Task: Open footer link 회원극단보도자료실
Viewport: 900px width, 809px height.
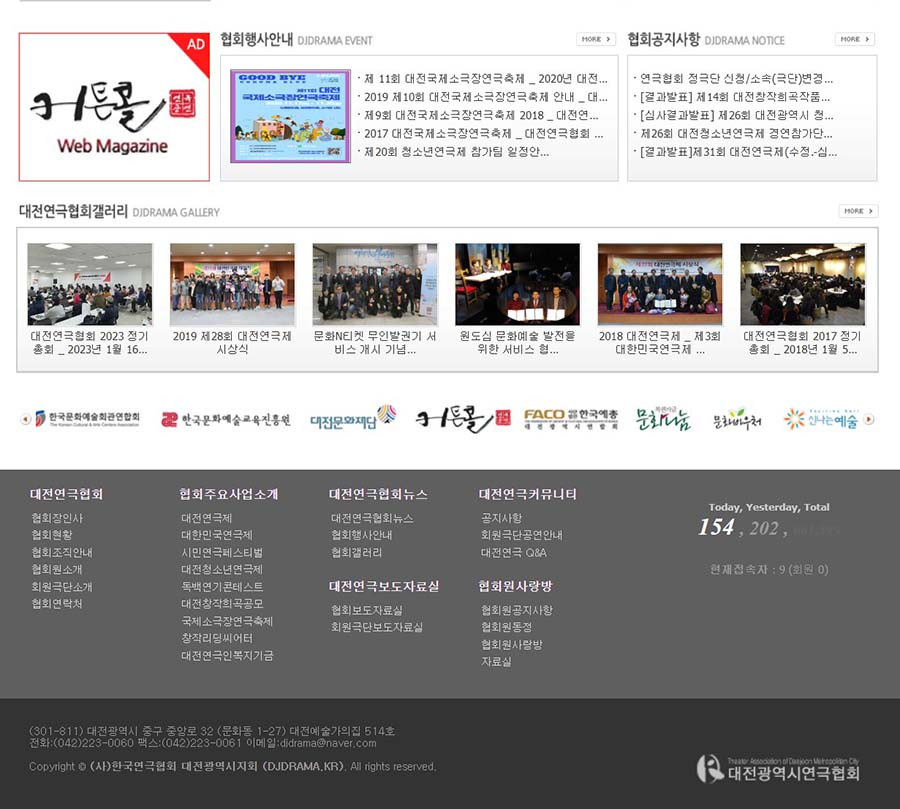Action: click(x=377, y=627)
